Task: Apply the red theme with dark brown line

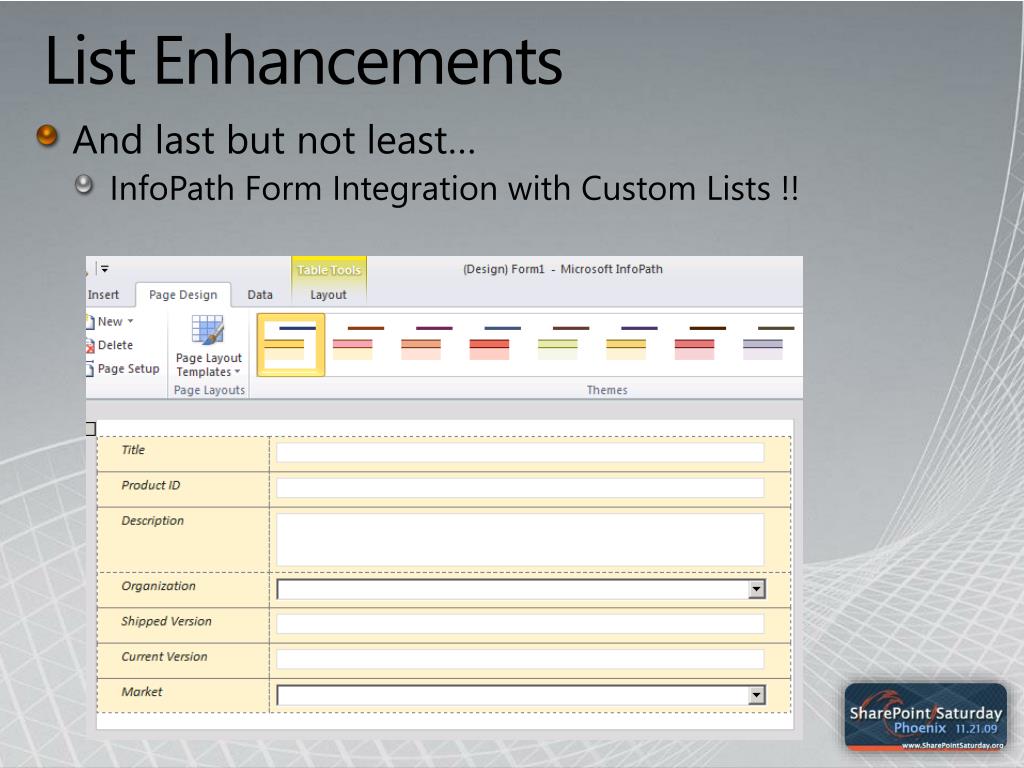Action: [699, 344]
